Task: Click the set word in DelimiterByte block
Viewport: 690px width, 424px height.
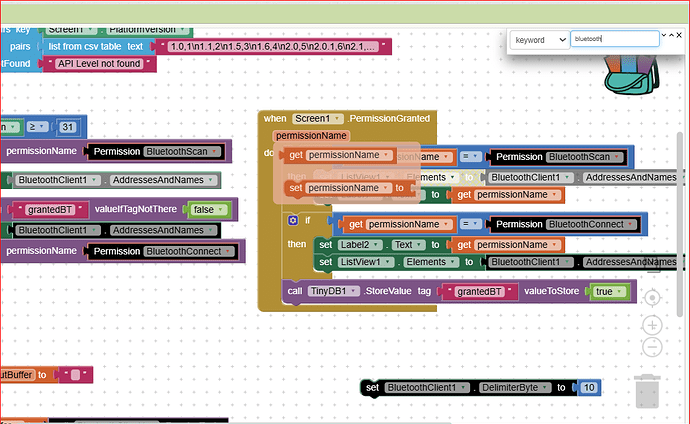Action: [x=372, y=387]
